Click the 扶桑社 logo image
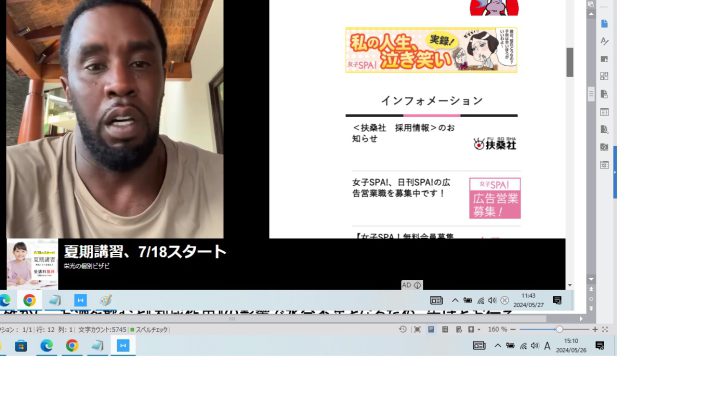The image size is (710, 399). point(494,144)
